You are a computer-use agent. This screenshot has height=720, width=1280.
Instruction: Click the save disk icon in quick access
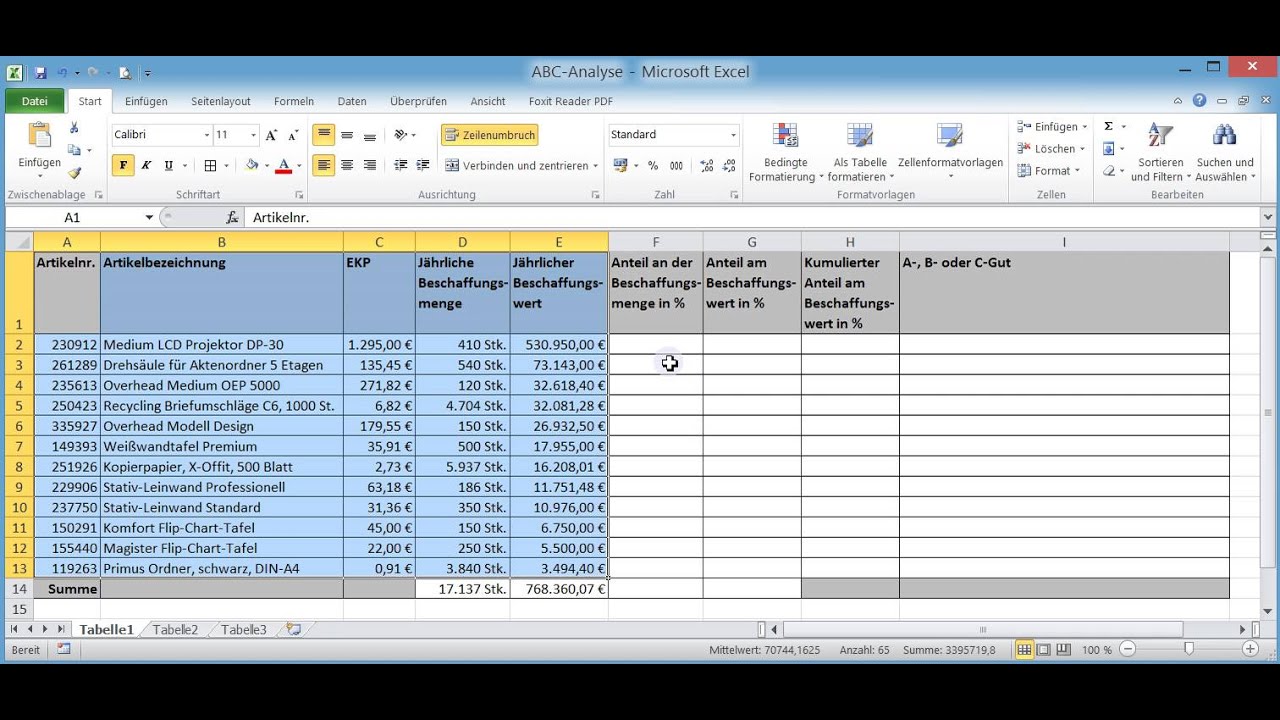pyautogui.click(x=41, y=73)
